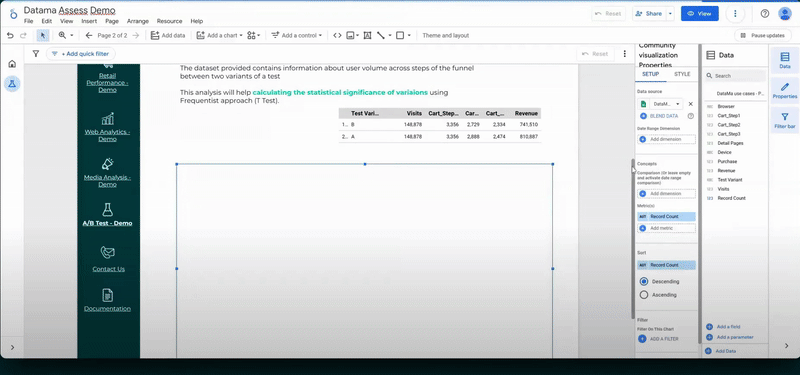Insert a URL embed element

point(337,36)
